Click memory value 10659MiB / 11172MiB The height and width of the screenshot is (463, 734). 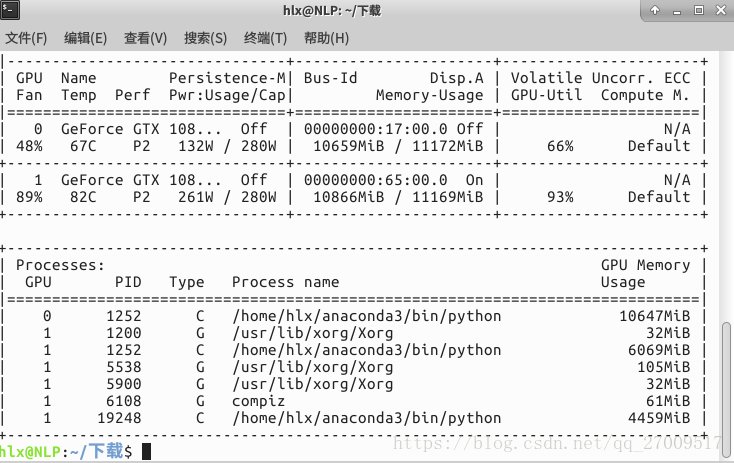pos(398,146)
